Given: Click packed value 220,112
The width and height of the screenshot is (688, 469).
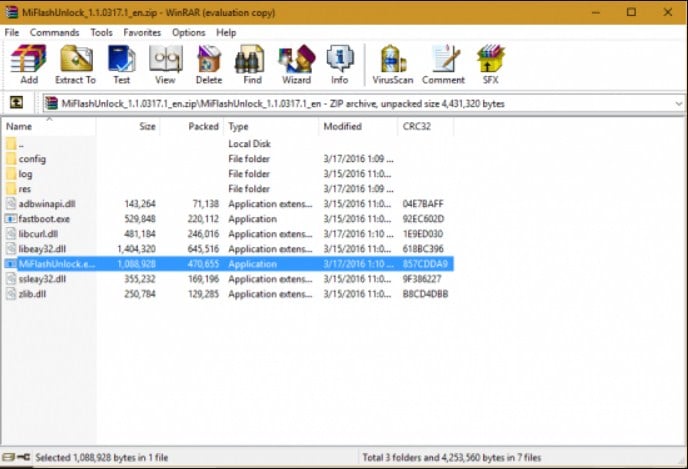Looking at the screenshot, I should 203,218.
